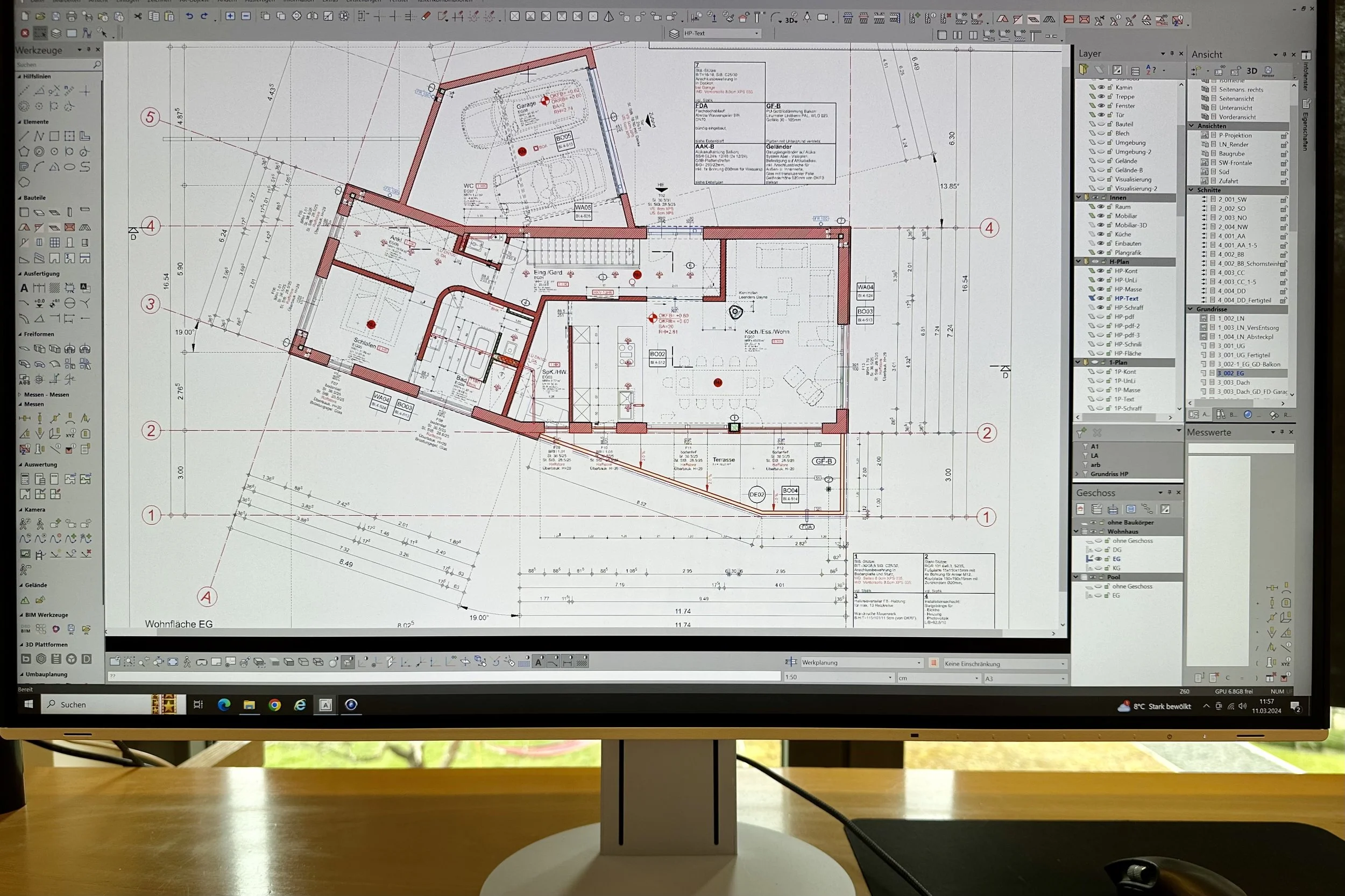Click the Undo arrow in the toolbar
This screenshot has width=1345, height=896.
click(189, 16)
